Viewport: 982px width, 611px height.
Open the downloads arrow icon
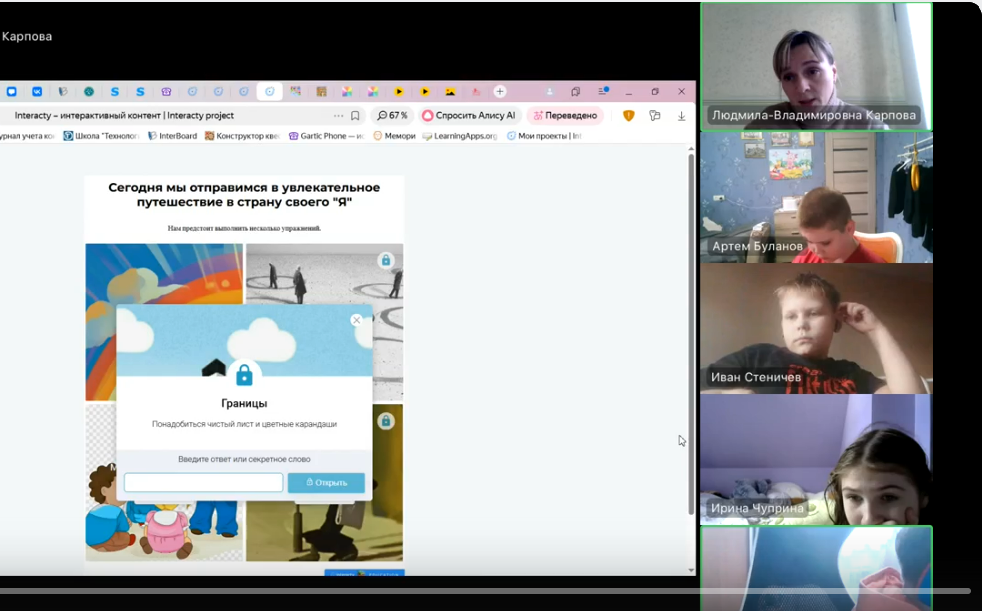pyautogui.click(x=681, y=116)
